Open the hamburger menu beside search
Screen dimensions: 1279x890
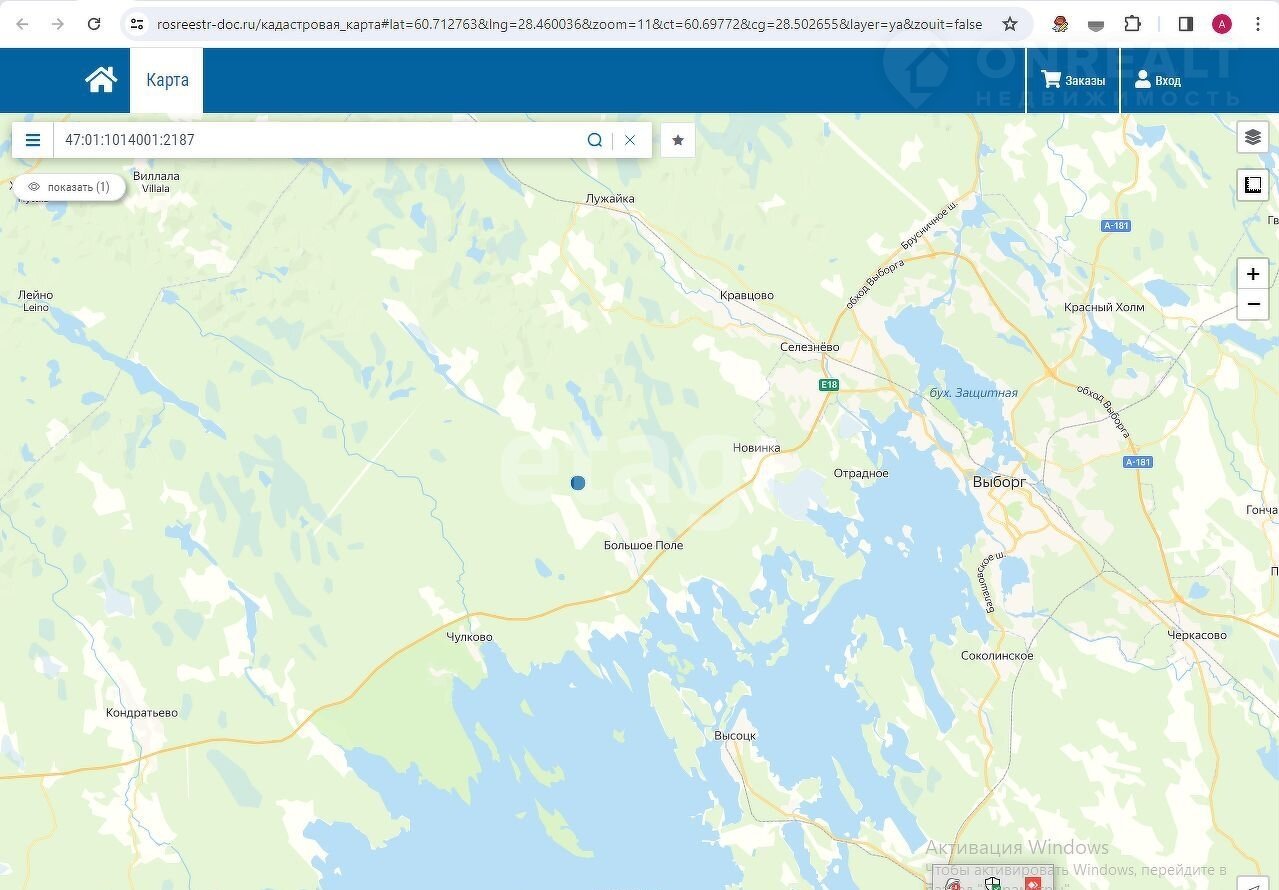point(33,140)
